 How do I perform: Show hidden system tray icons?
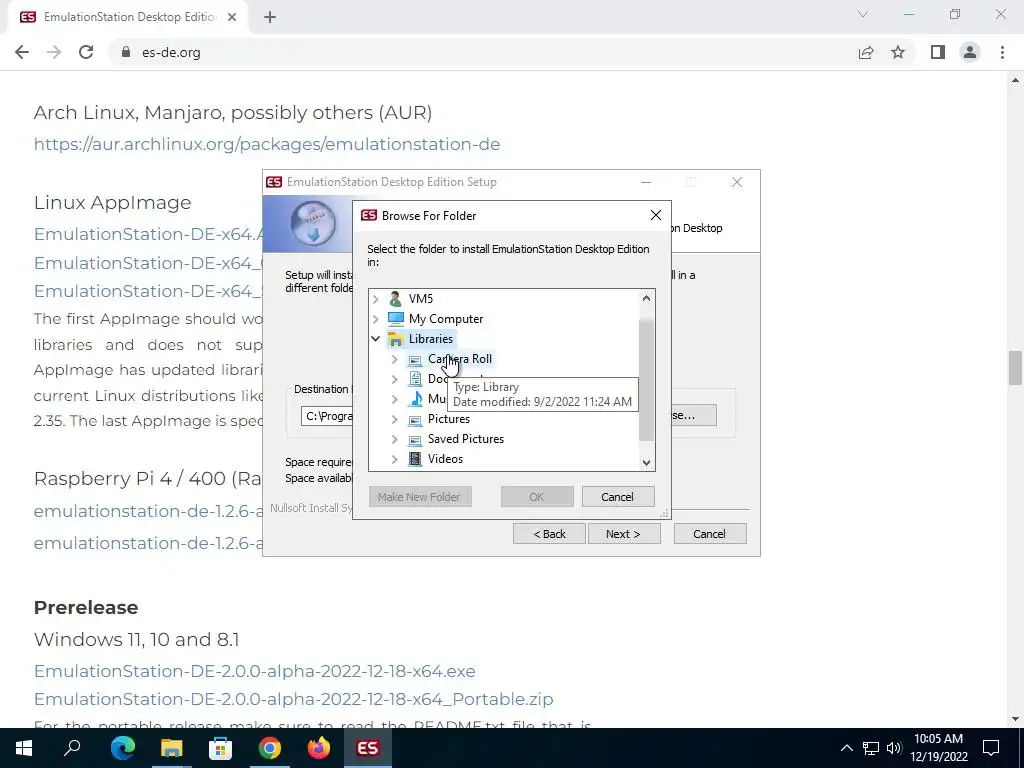(846, 748)
